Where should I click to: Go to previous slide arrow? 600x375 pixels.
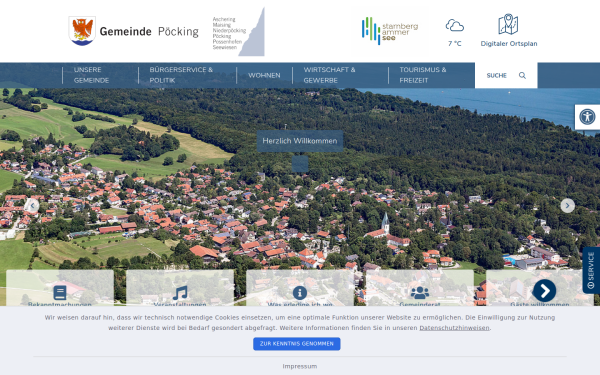pyautogui.click(x=32, y=206)
